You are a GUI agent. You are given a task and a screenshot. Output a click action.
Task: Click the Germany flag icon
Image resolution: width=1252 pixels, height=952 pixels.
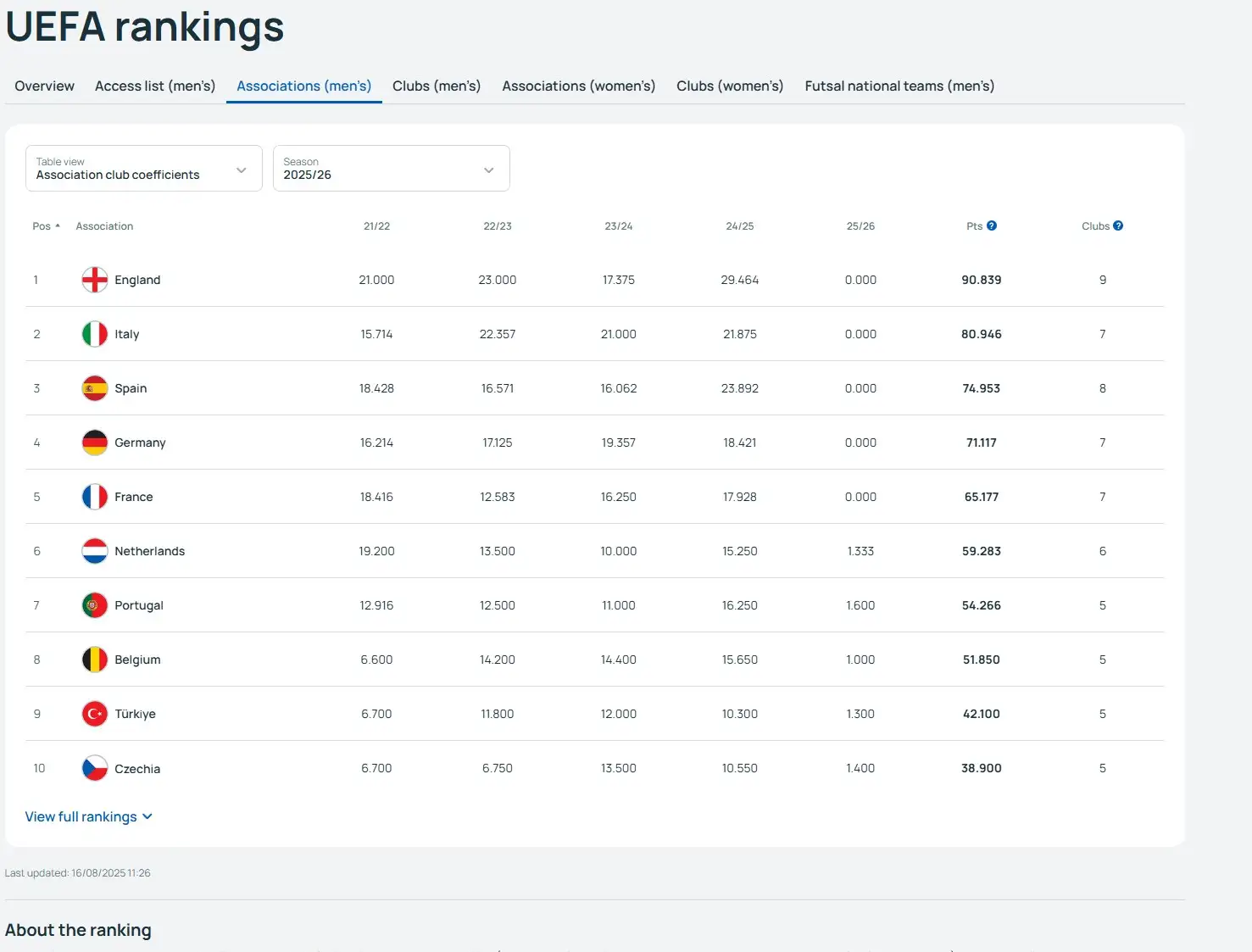point(94,443)
